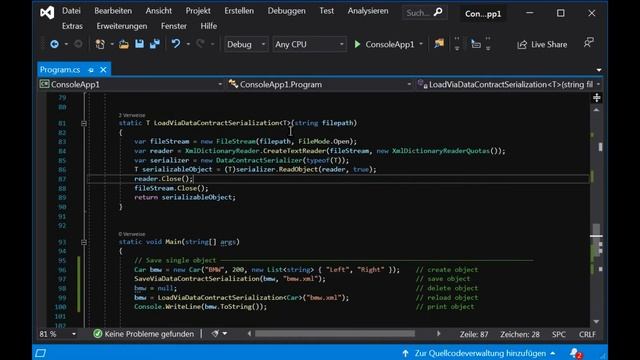Click the 2 Verweise link above LoadViaDataContractSerialization
The width and height of the screenshot is (640, 360).
pyautogui.click(x=132, y=116)
